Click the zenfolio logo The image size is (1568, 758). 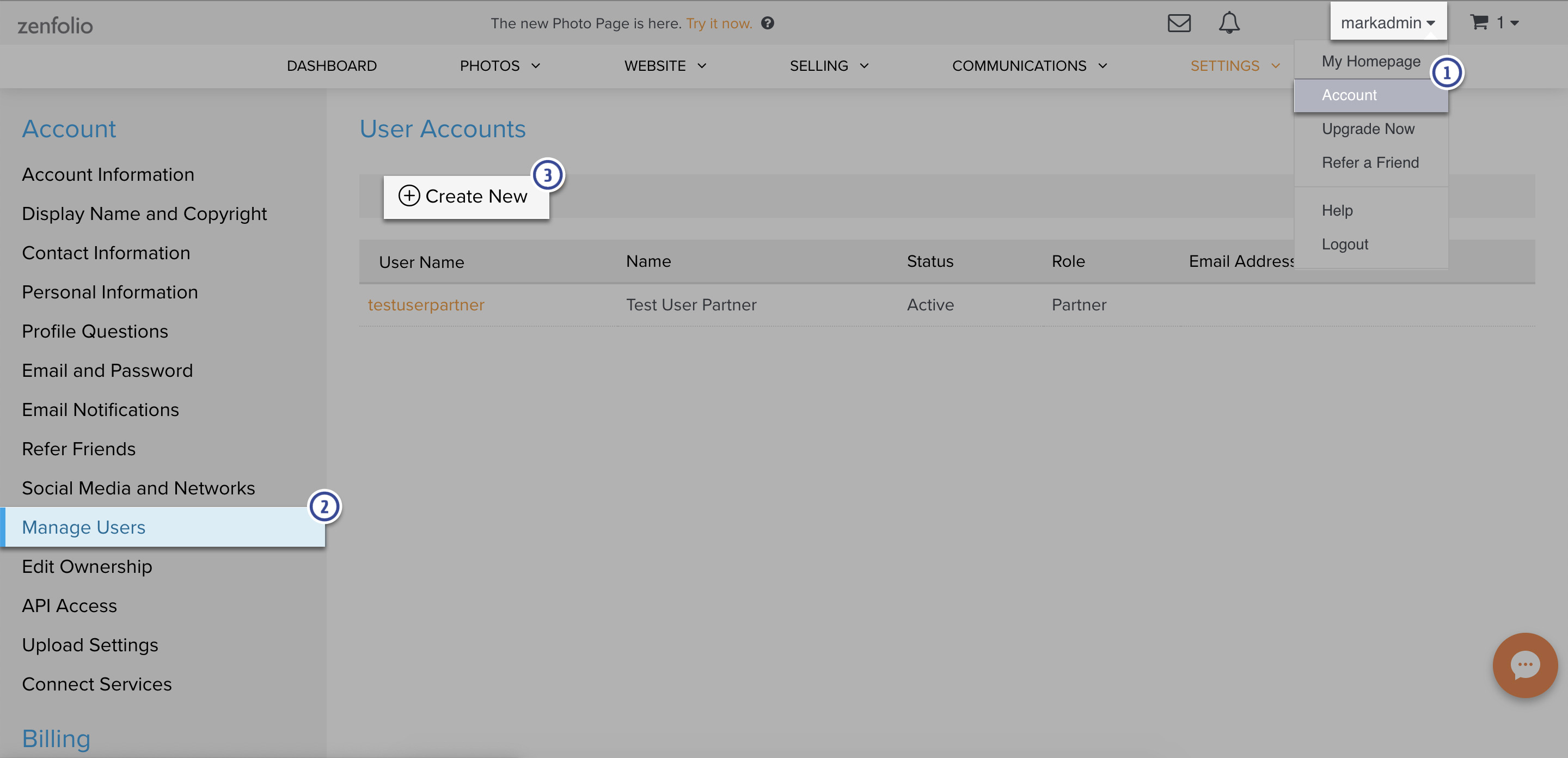click(55, 25)
